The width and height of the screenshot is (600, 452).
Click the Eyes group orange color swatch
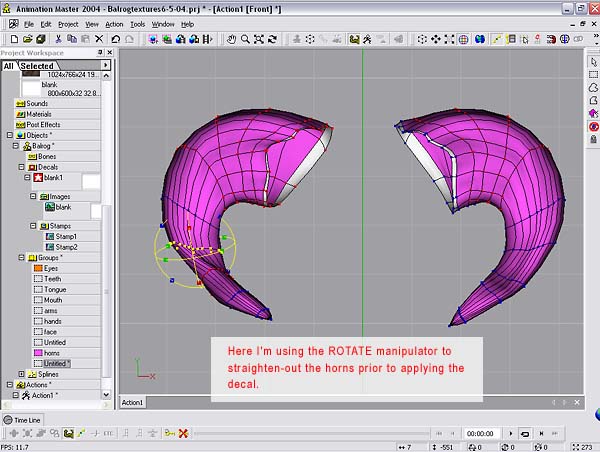[x=37, y=269]
